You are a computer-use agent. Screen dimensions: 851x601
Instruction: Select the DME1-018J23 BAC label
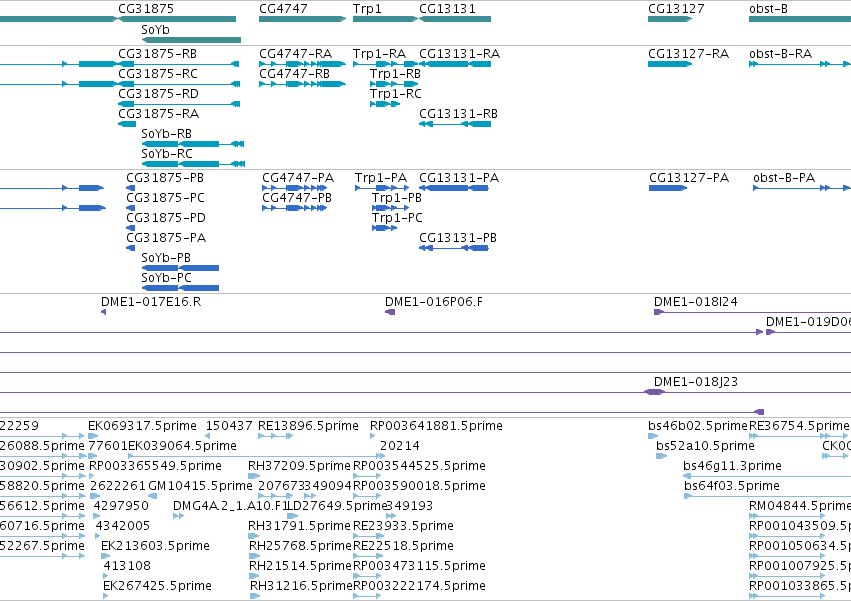[x=696, y=382]
